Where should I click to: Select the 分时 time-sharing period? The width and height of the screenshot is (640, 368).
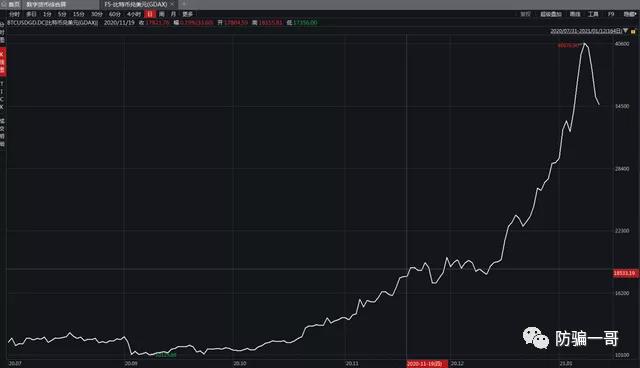14,14
